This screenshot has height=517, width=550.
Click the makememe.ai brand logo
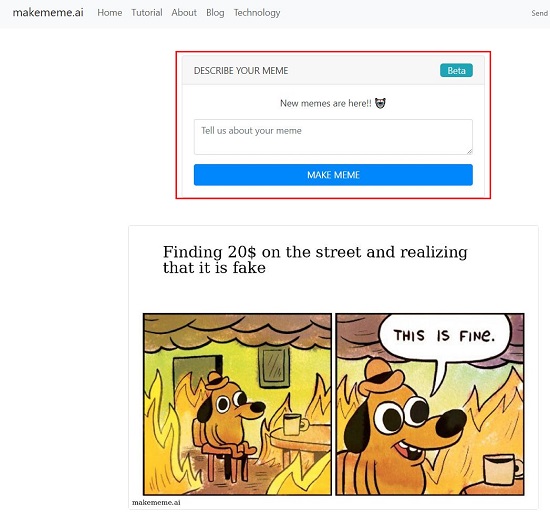(x=48, y=13)
